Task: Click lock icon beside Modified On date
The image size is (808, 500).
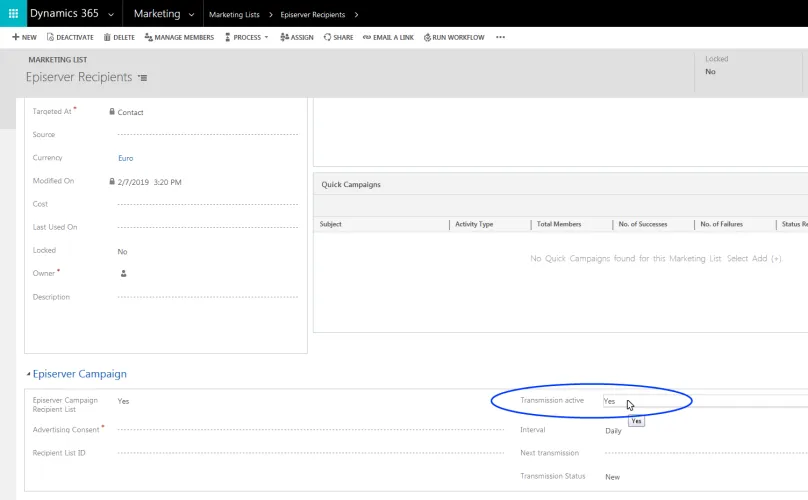Action: [x=112, y=181]
